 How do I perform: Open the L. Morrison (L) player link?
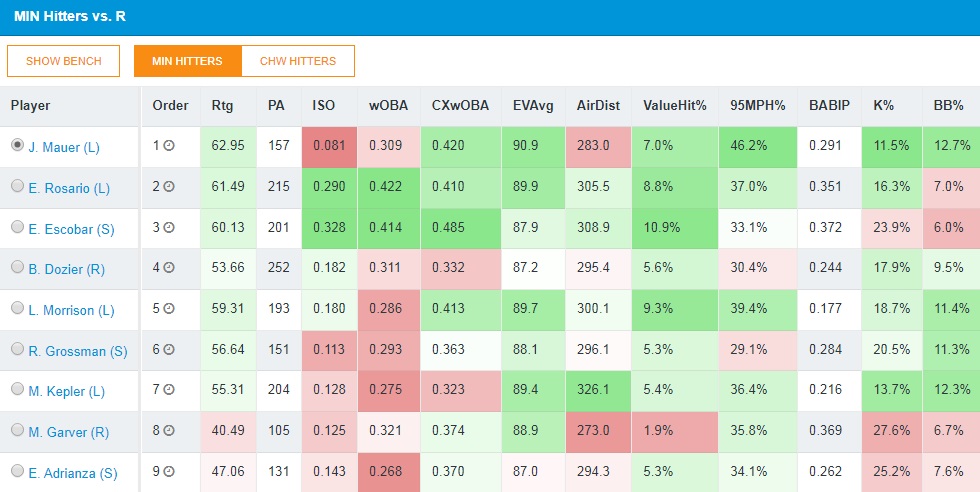[71, 311]
